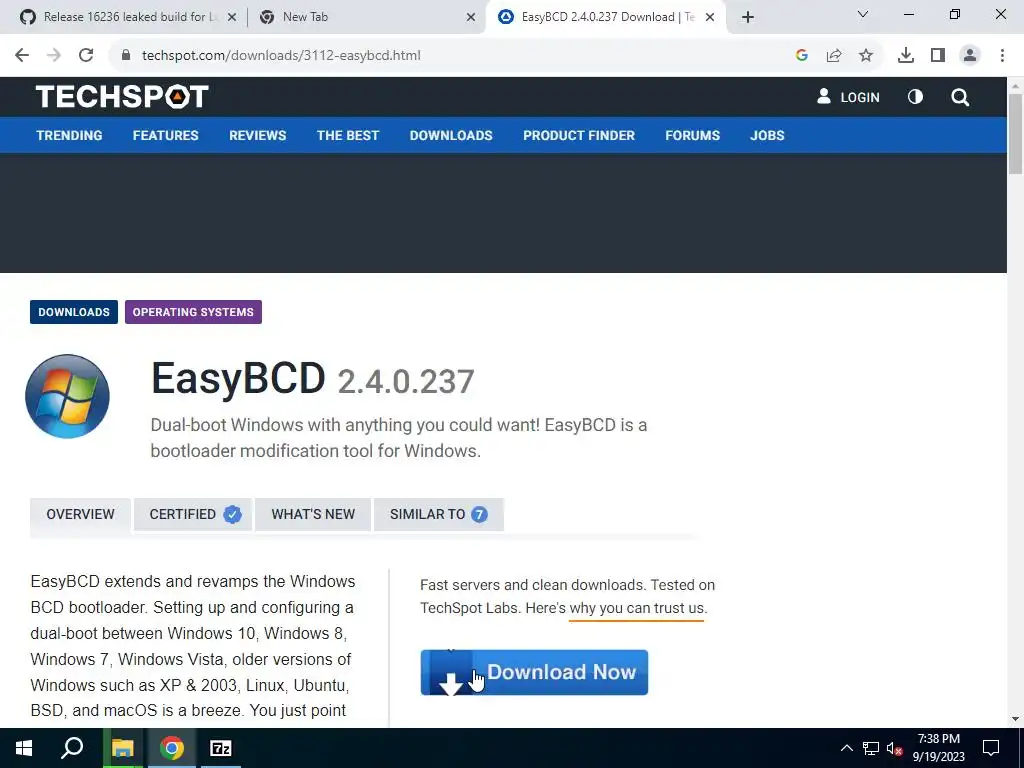Screen dimensions: 1024x768
Task: Close the New Tab tab
Action: [471, 18]
